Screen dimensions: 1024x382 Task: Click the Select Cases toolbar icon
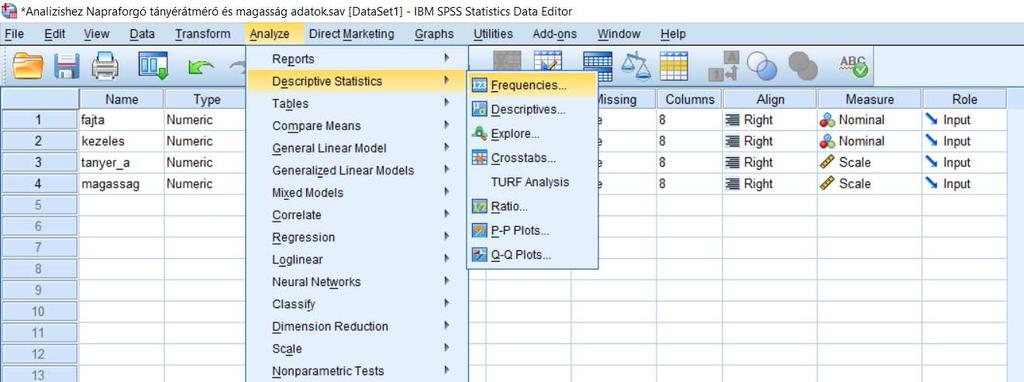pos(673,67)
